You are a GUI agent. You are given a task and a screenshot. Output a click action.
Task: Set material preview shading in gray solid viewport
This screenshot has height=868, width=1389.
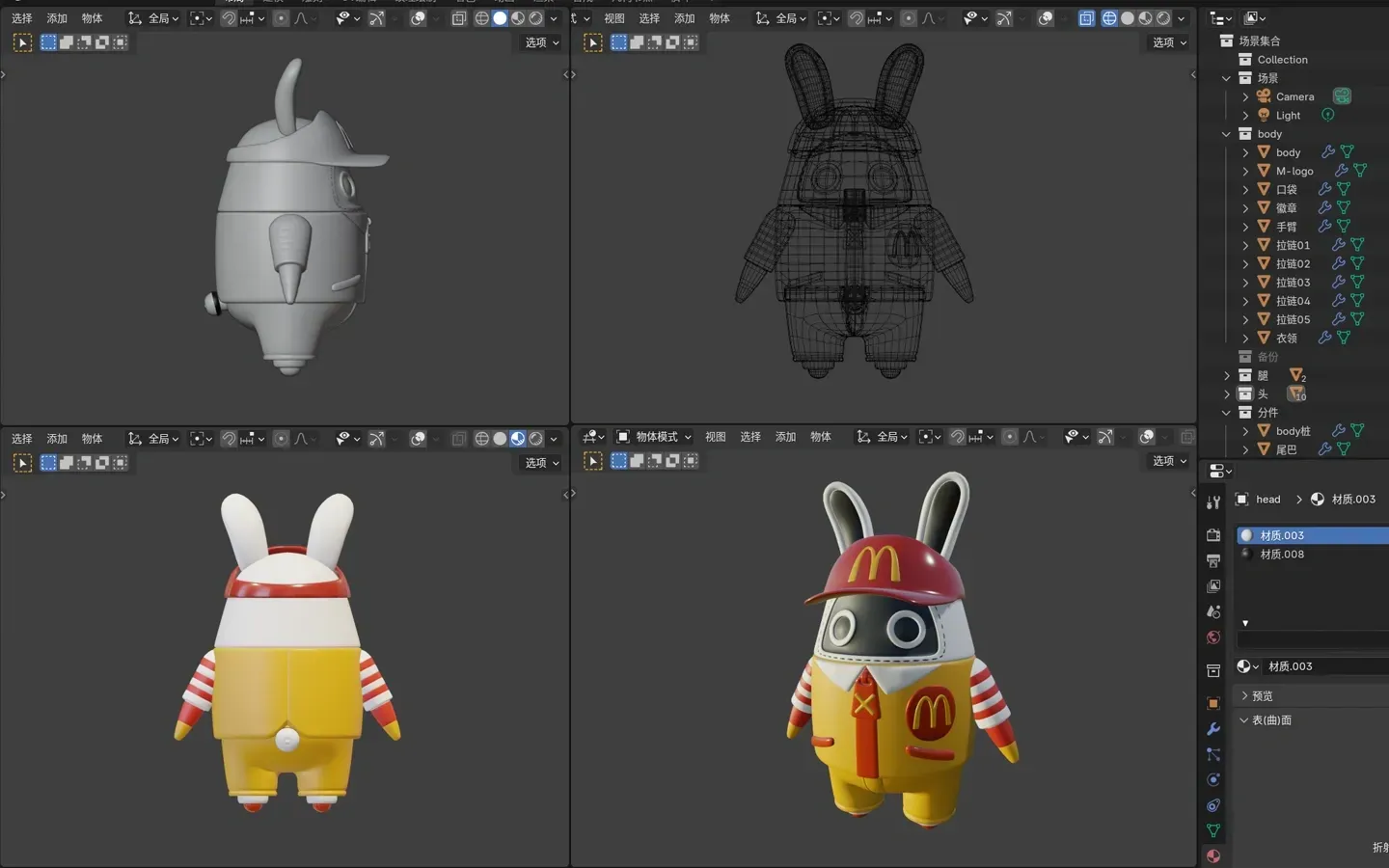518,18
